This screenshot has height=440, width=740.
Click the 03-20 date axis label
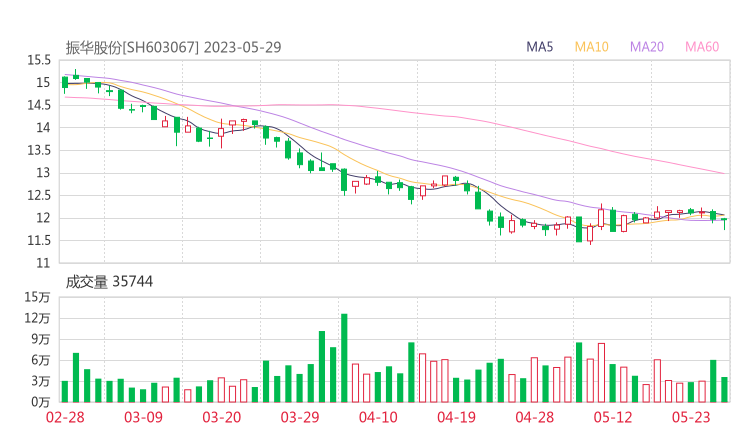coord(222,417)
